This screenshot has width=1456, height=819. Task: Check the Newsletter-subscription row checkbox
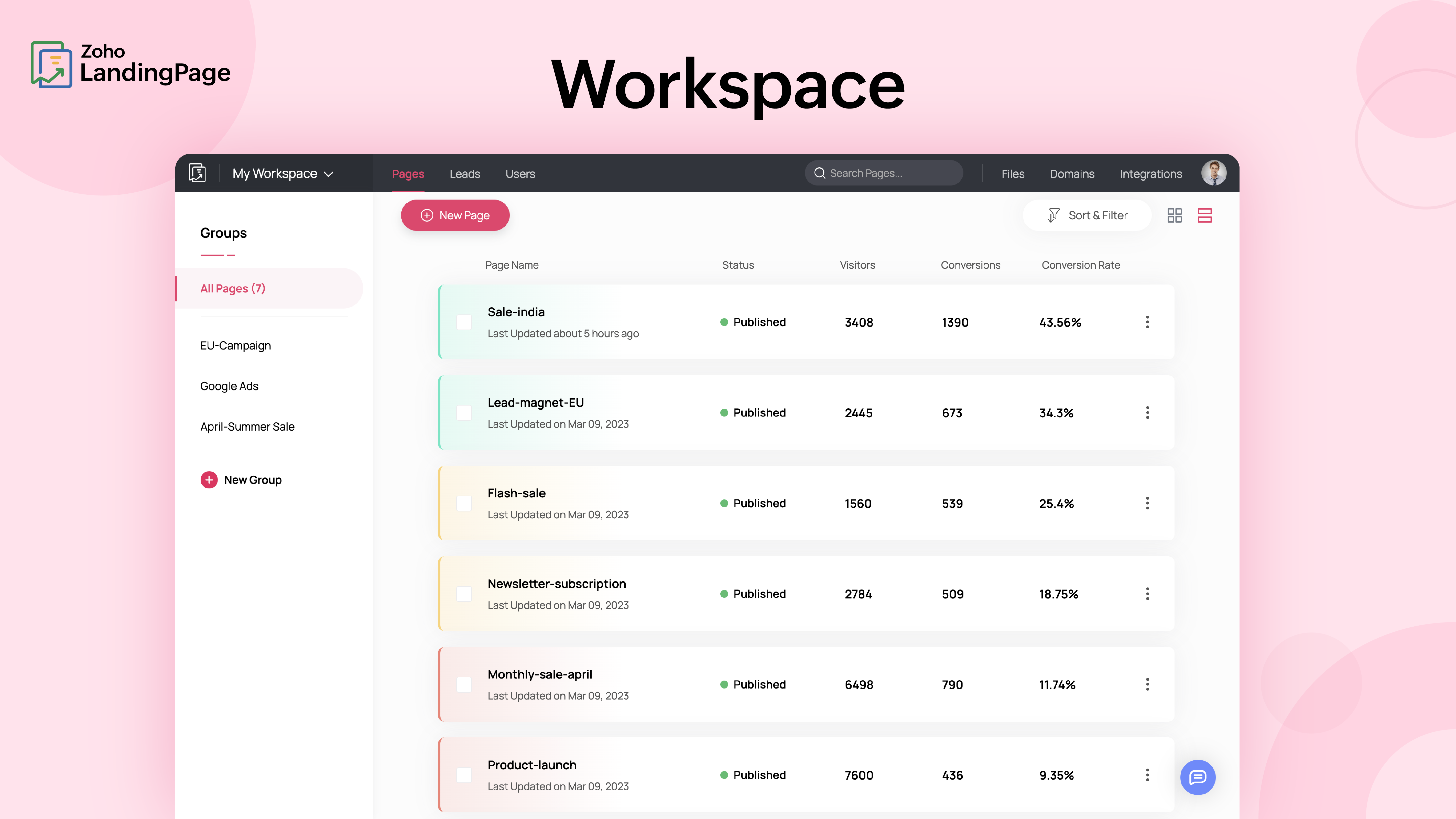point(464,594)
